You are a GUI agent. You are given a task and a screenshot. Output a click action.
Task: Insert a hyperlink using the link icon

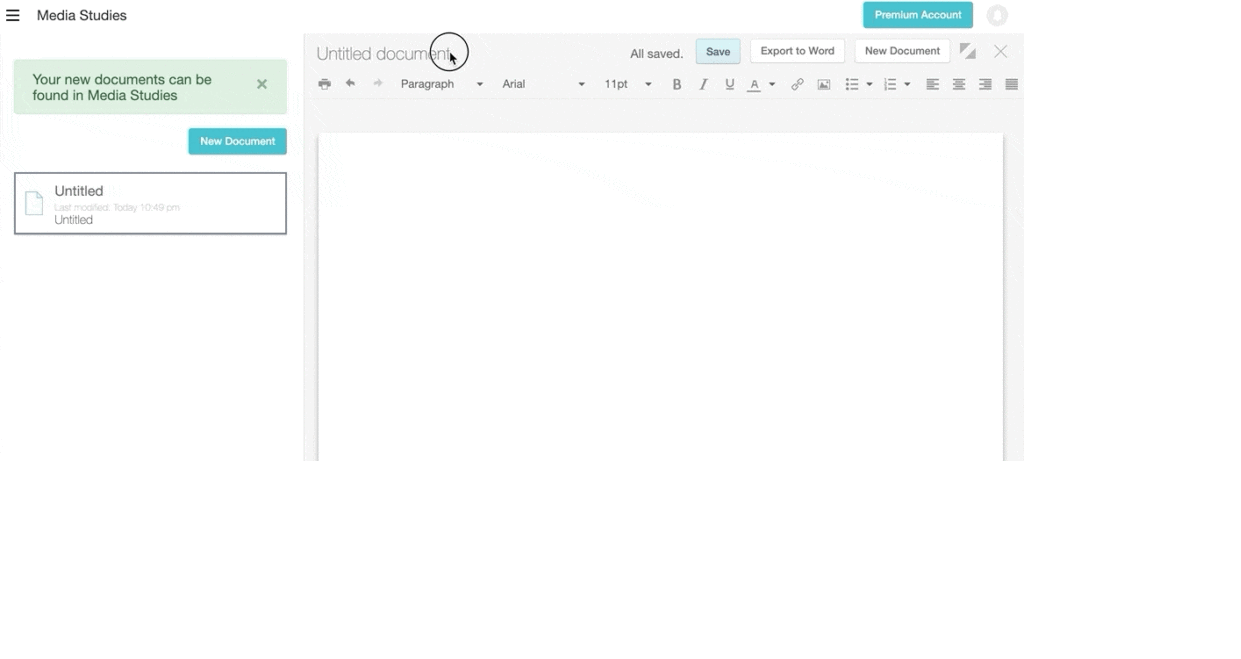pos(798,84)
